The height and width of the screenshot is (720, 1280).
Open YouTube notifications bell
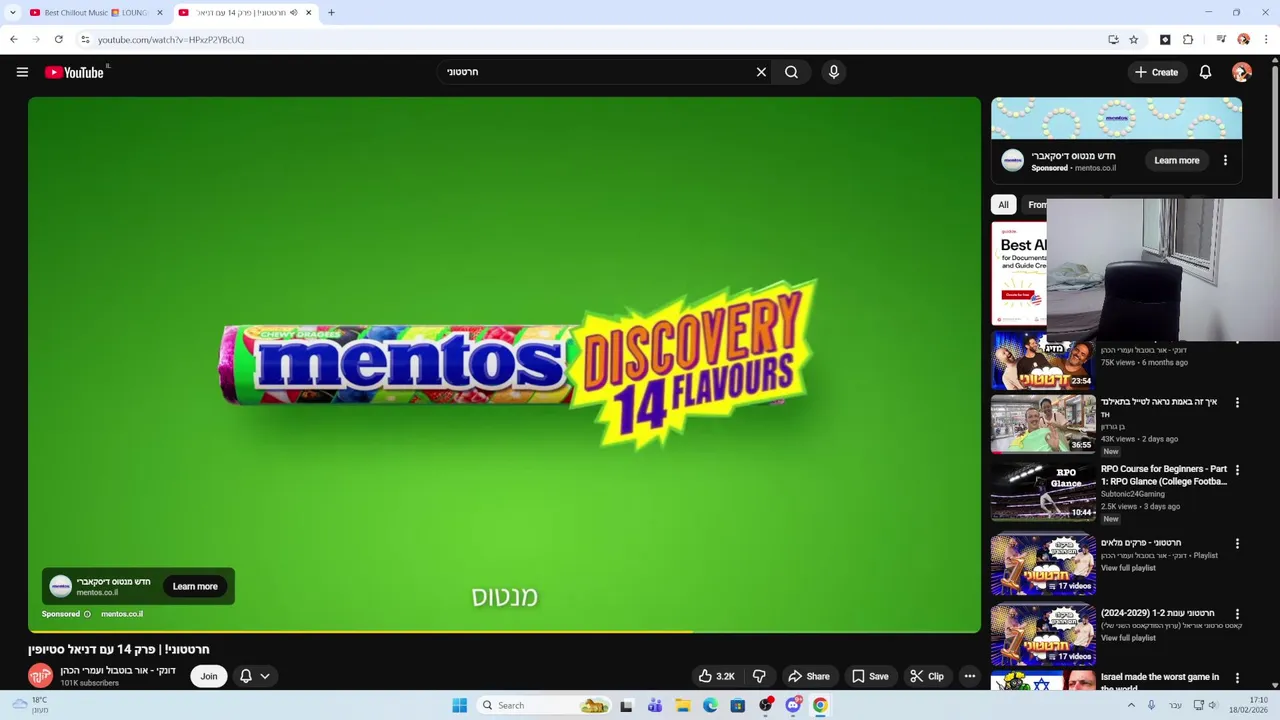point(1205,72)
